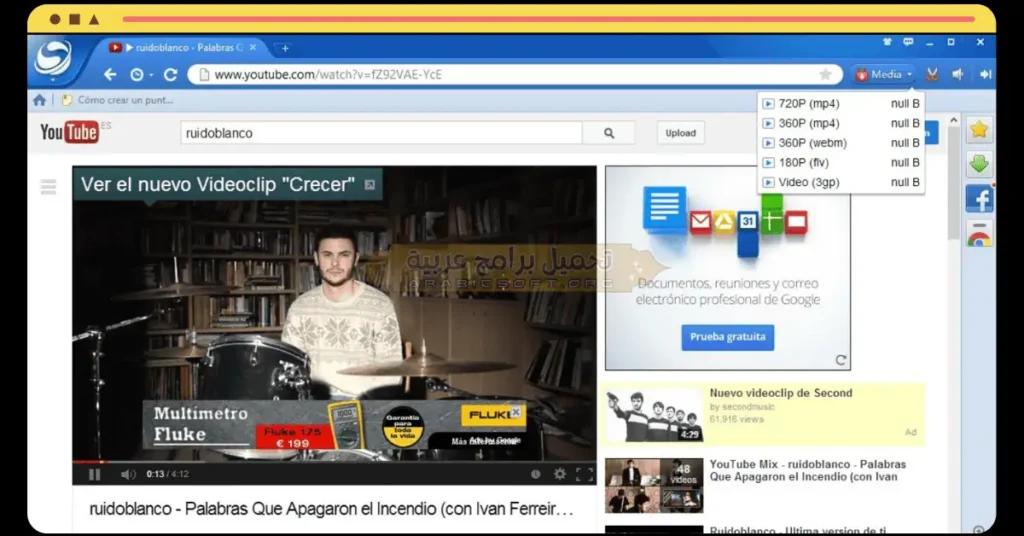
Task: Click the YouTube logo
Action: (69, 133)
